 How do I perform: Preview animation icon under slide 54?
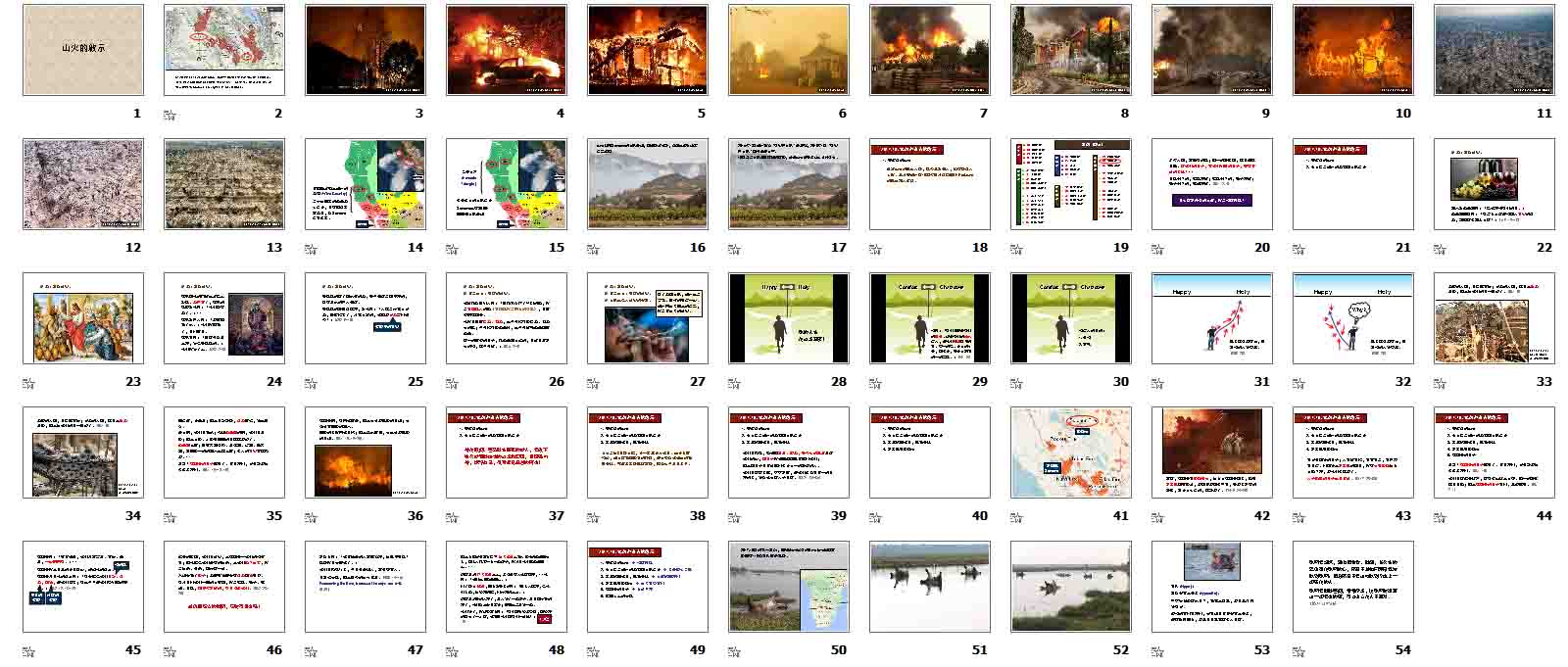tap(1298, 649)
